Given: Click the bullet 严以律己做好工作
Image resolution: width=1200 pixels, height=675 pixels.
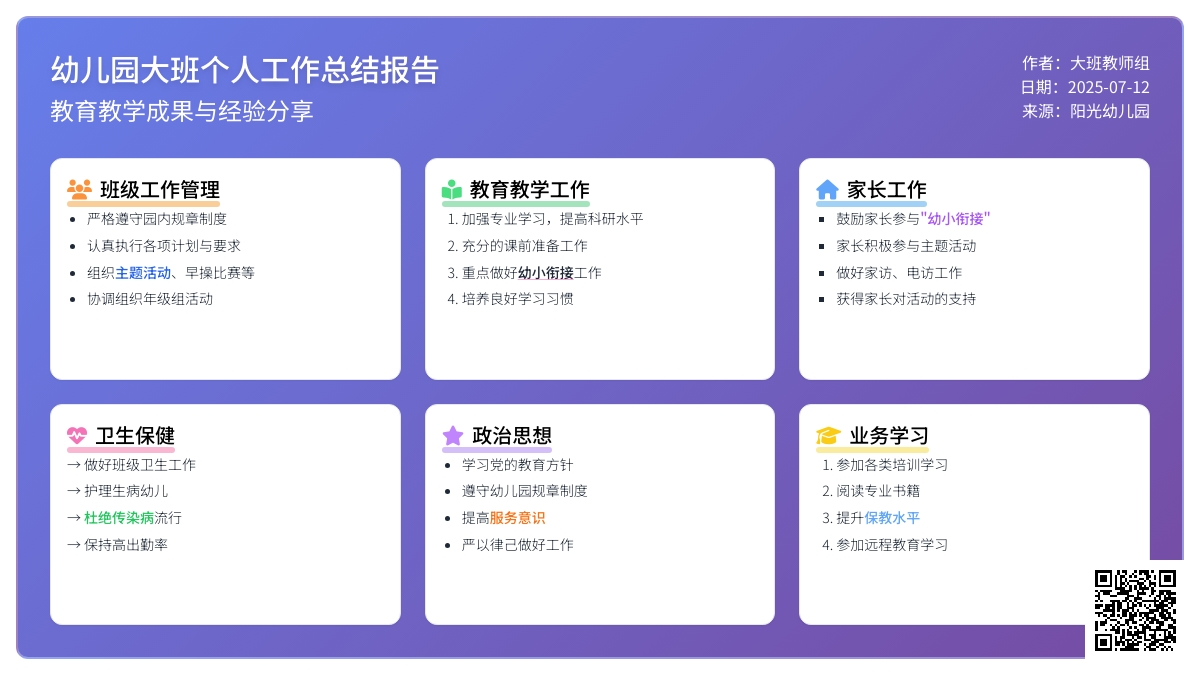Looking at the screenshot, I should tap(518, 544).
